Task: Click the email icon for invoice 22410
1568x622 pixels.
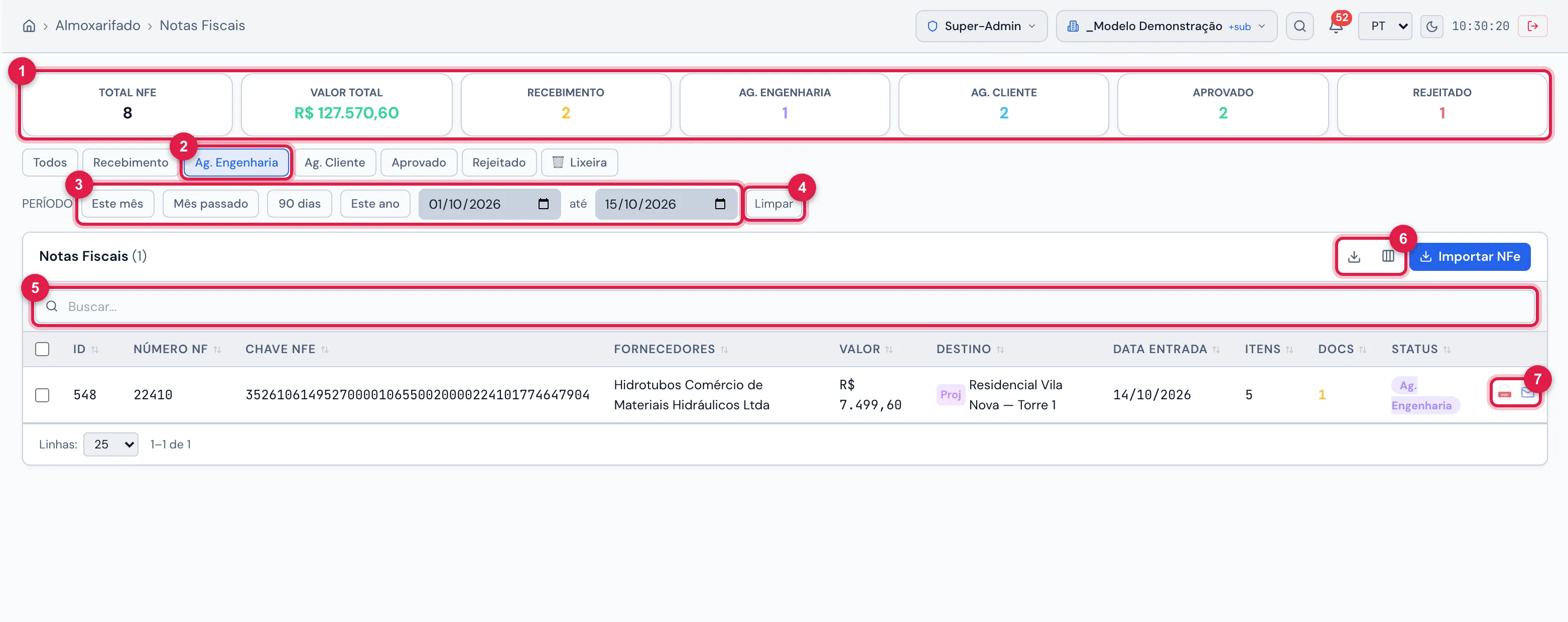Action: tap(1527, 393)
